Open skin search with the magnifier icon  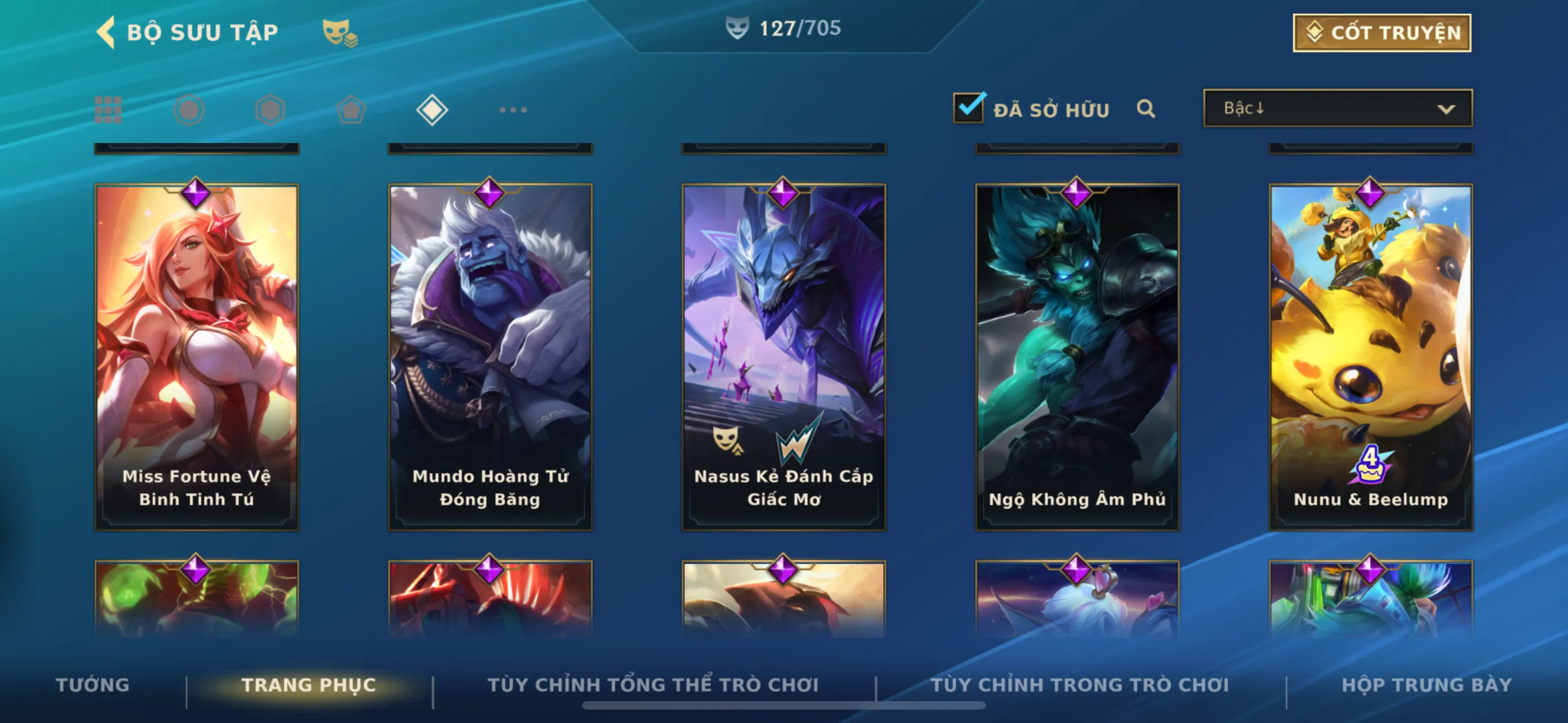tap(1146, 109)
